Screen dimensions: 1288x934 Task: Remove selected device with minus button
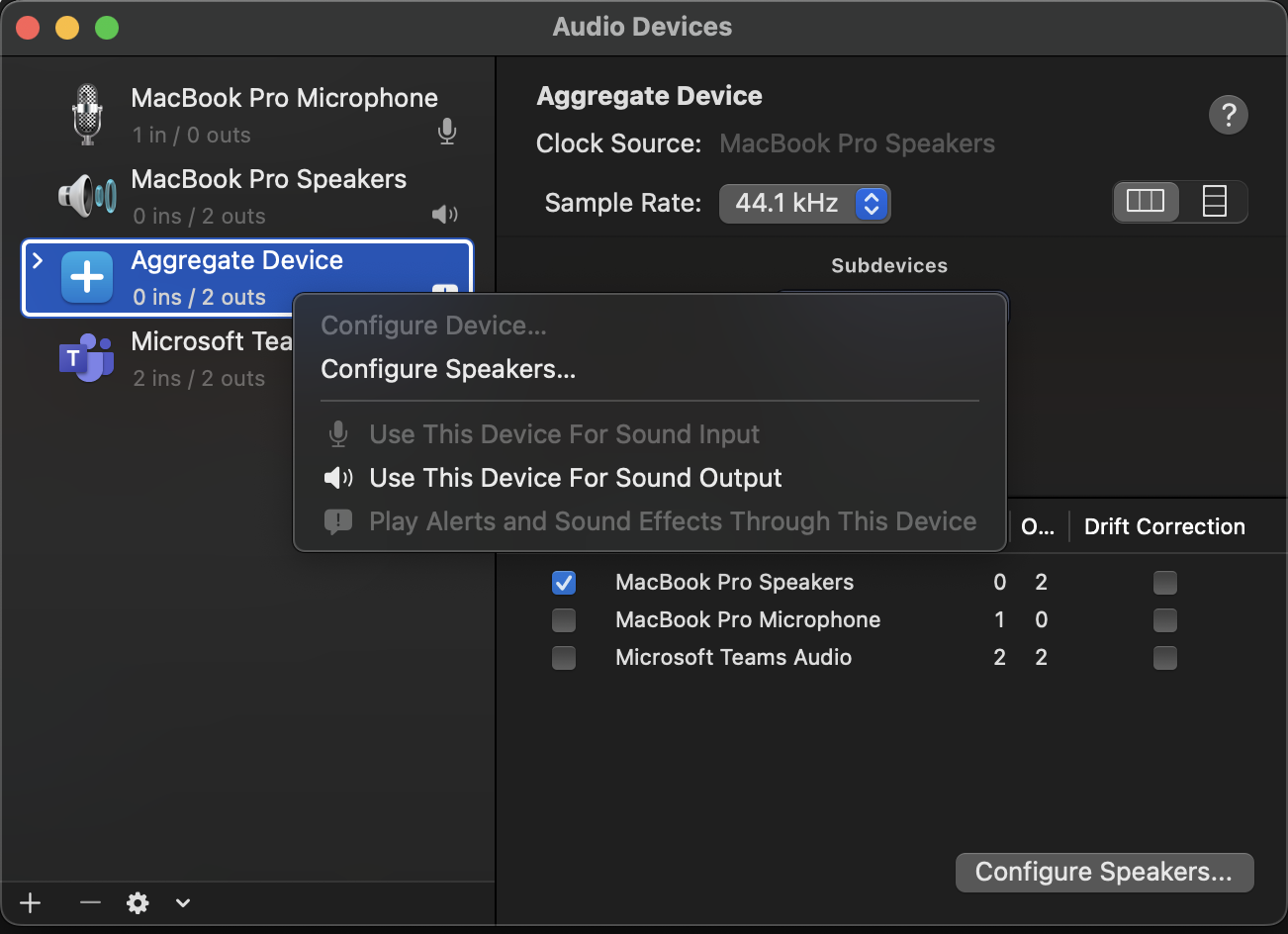tap(90, 902)
